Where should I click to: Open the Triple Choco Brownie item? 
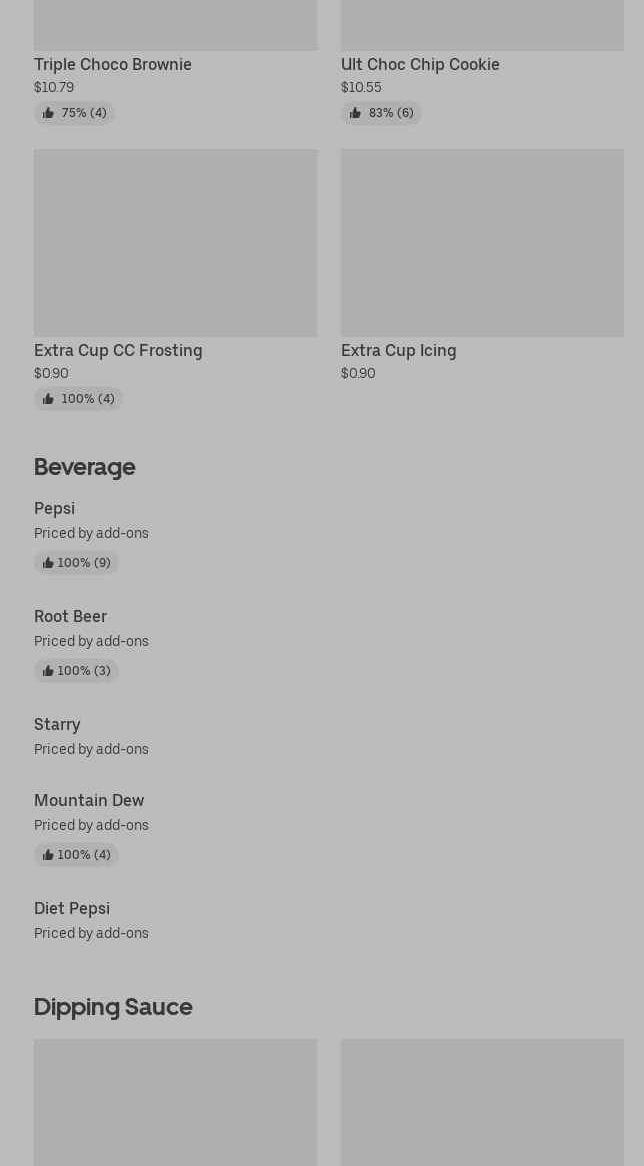coord(113,64)
